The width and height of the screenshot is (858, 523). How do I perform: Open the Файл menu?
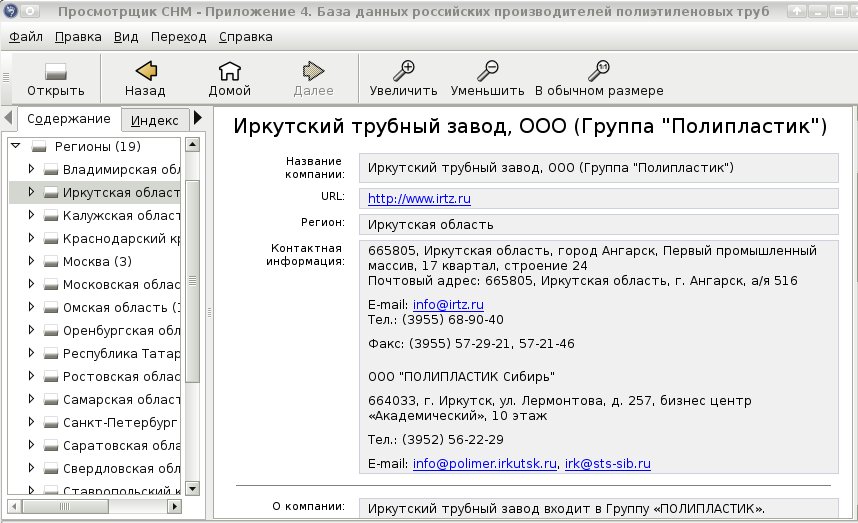[x=26, y=37]
